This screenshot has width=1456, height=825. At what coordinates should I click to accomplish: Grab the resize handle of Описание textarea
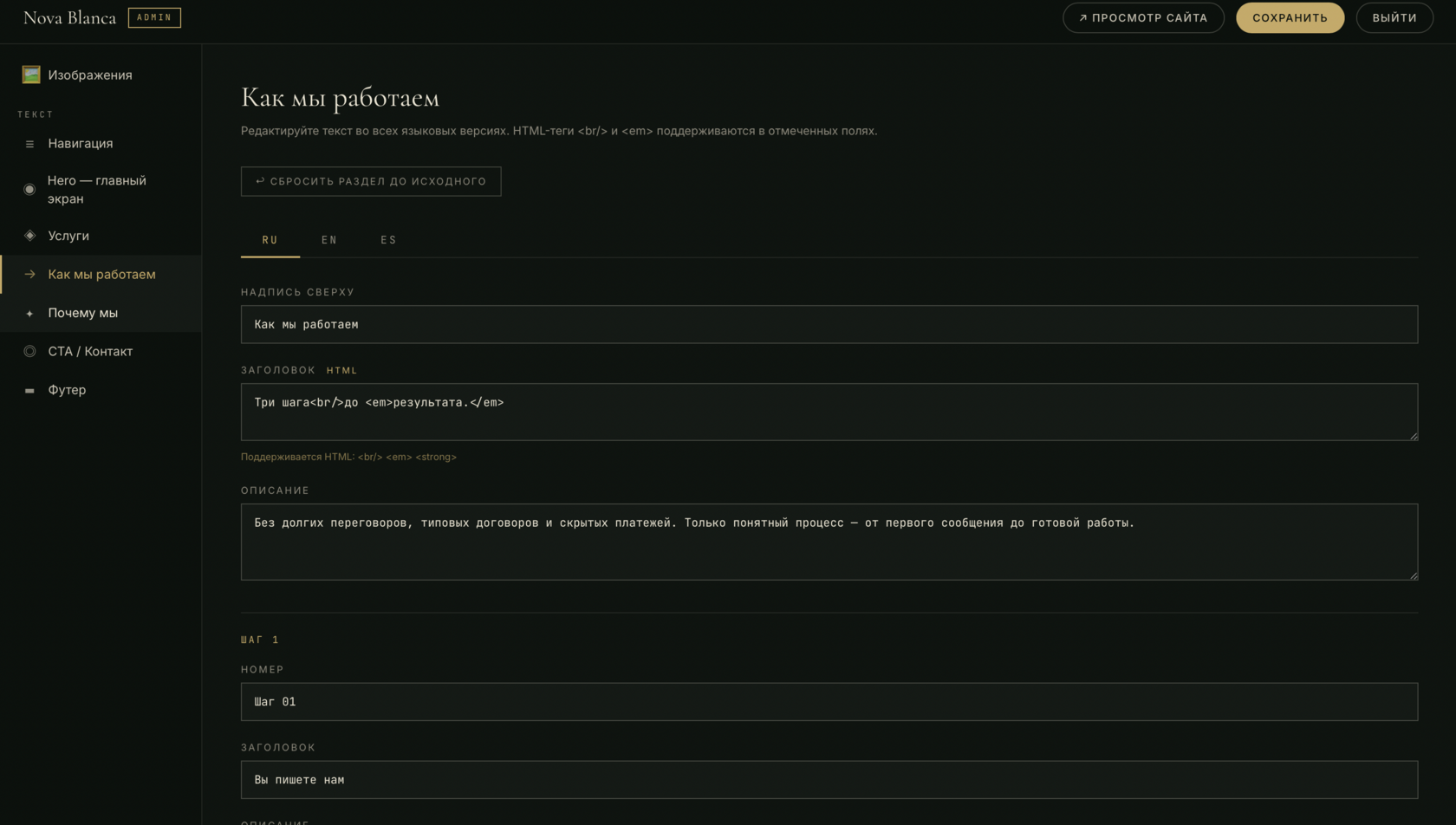pyautogui.click(x=1414, y=575)
